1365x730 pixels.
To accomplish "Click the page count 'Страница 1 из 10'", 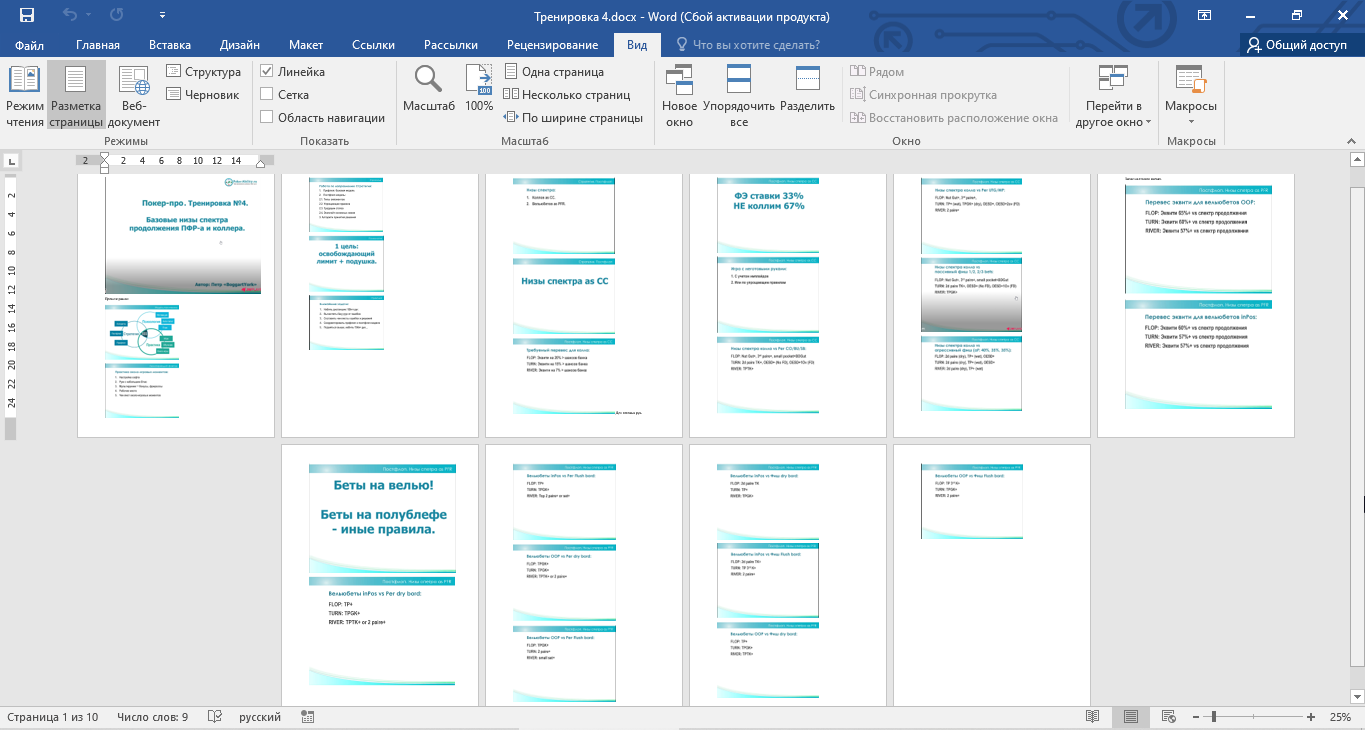I will pyautogui.click(x=53, y=717).
